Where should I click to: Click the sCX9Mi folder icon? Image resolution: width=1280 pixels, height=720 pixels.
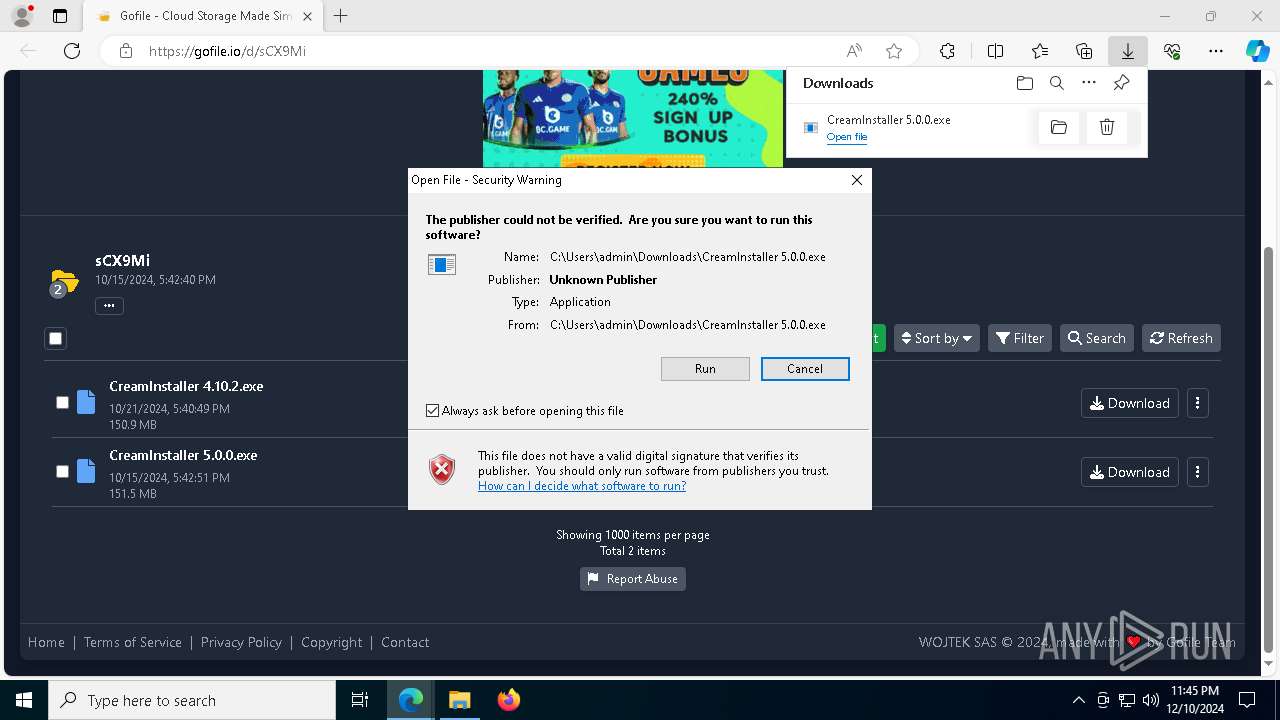(x=64, y=283)
